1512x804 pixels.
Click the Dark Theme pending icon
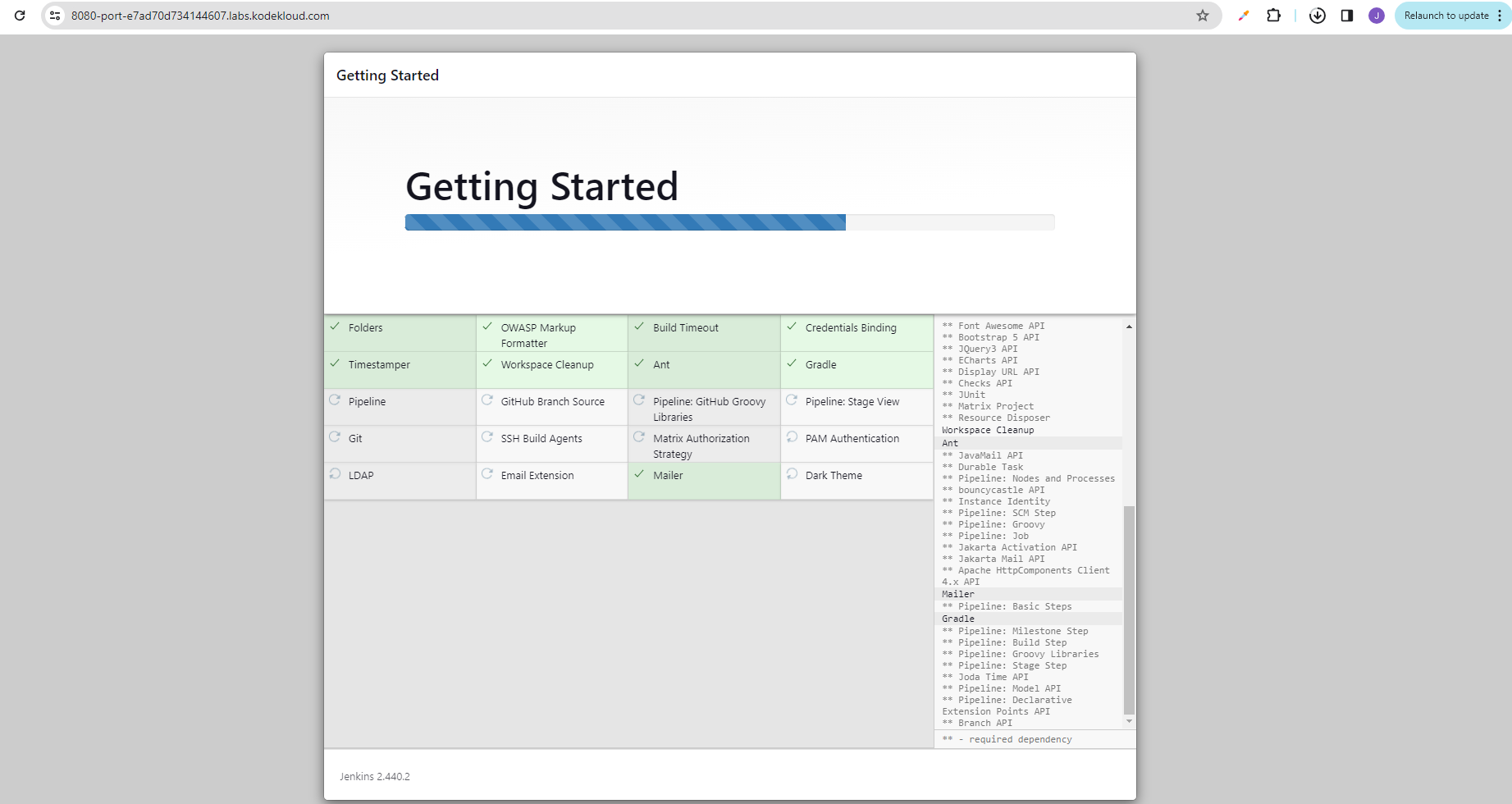click(x=792, y=474)
